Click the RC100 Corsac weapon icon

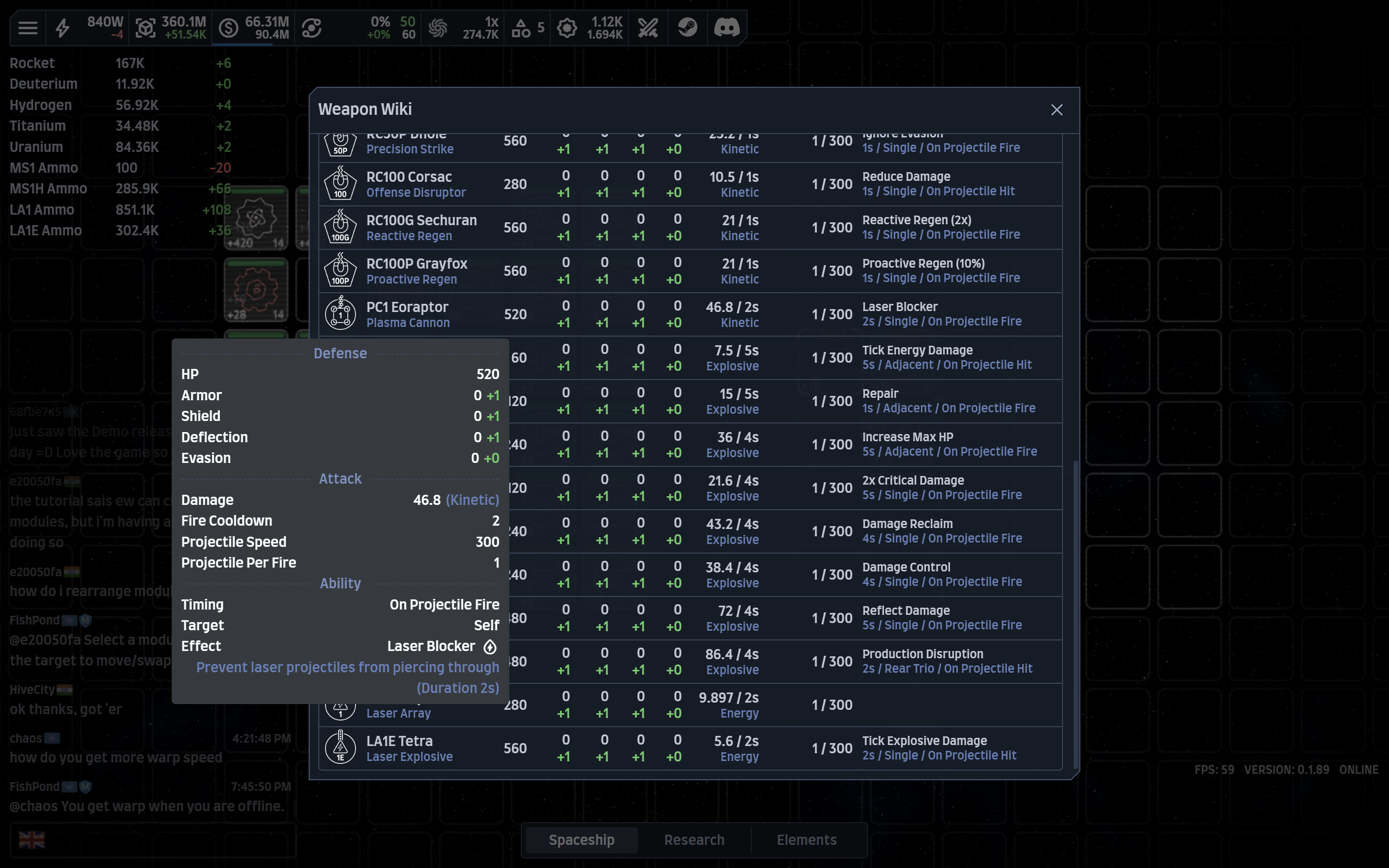[340, 184]
